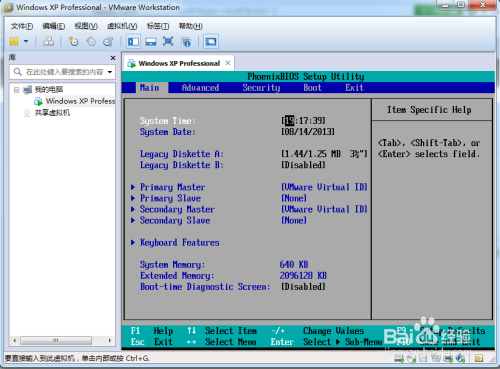
Task: Click Send Ctrl+Alt+Del toolbar icon
Action: (x=48, y=41)
